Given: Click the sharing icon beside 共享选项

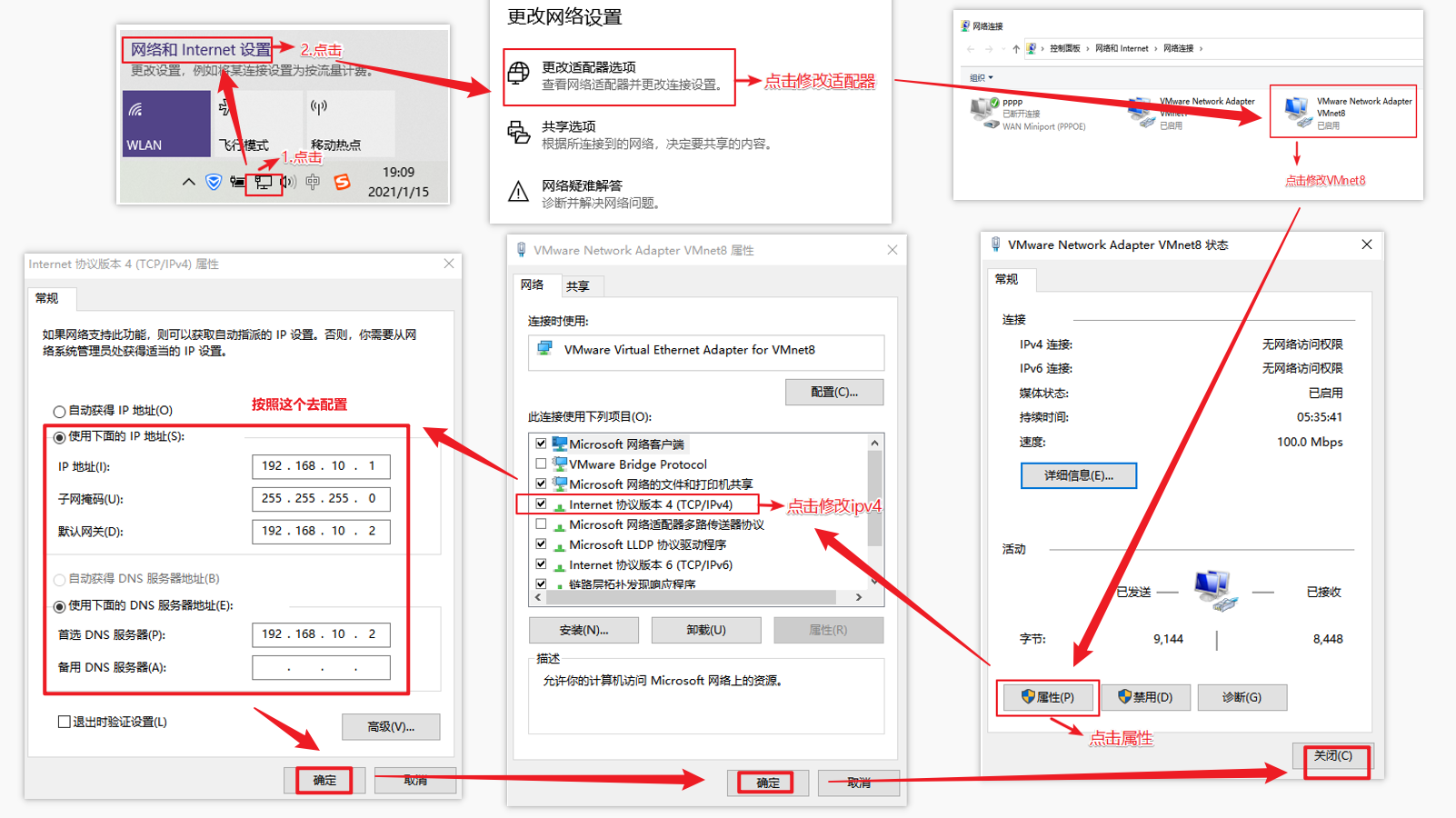Looking at the screenshot, I should [519, 133].
